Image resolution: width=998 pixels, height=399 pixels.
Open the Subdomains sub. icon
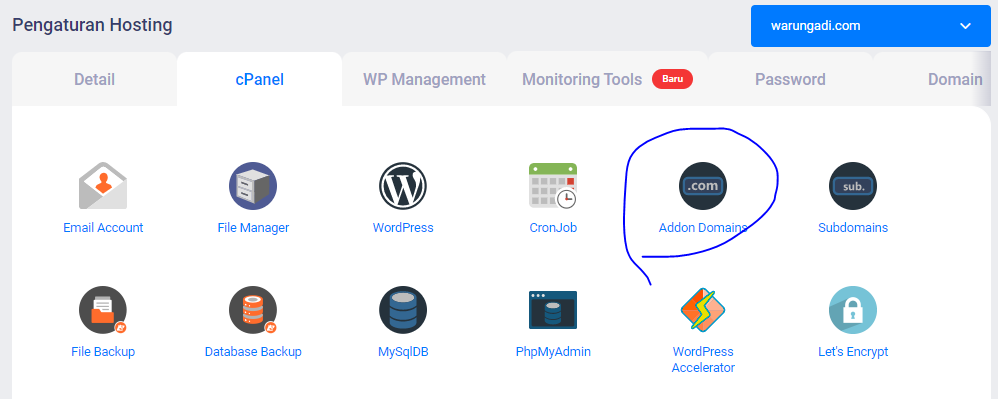[x=853, y=186]
